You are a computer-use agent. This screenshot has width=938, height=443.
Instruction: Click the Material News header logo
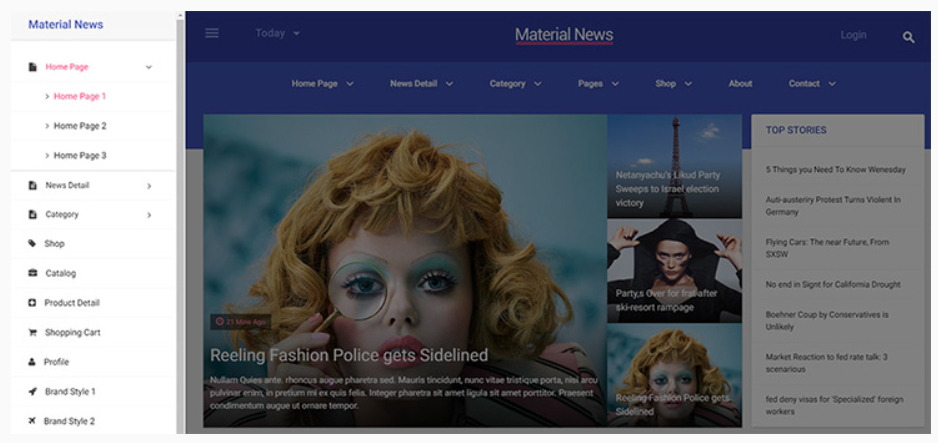564,35
